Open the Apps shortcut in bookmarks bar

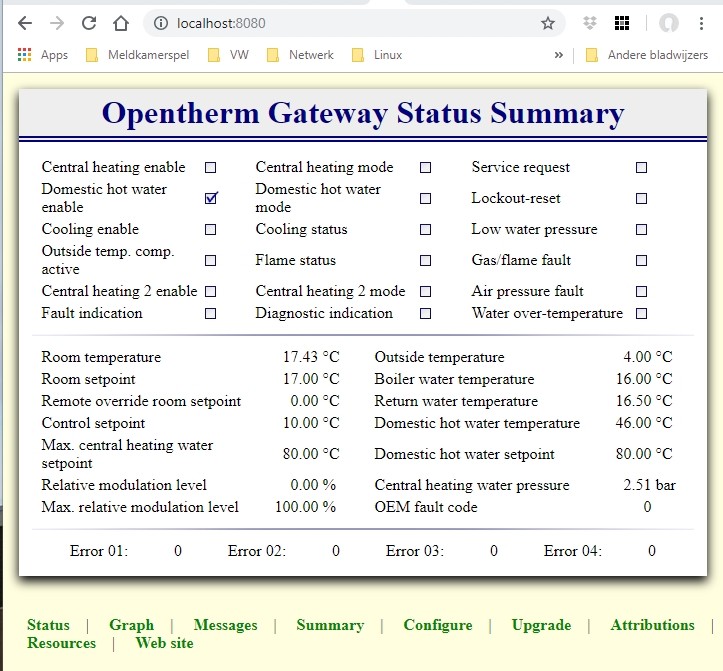pyautogui.click(x=43, y=55)
